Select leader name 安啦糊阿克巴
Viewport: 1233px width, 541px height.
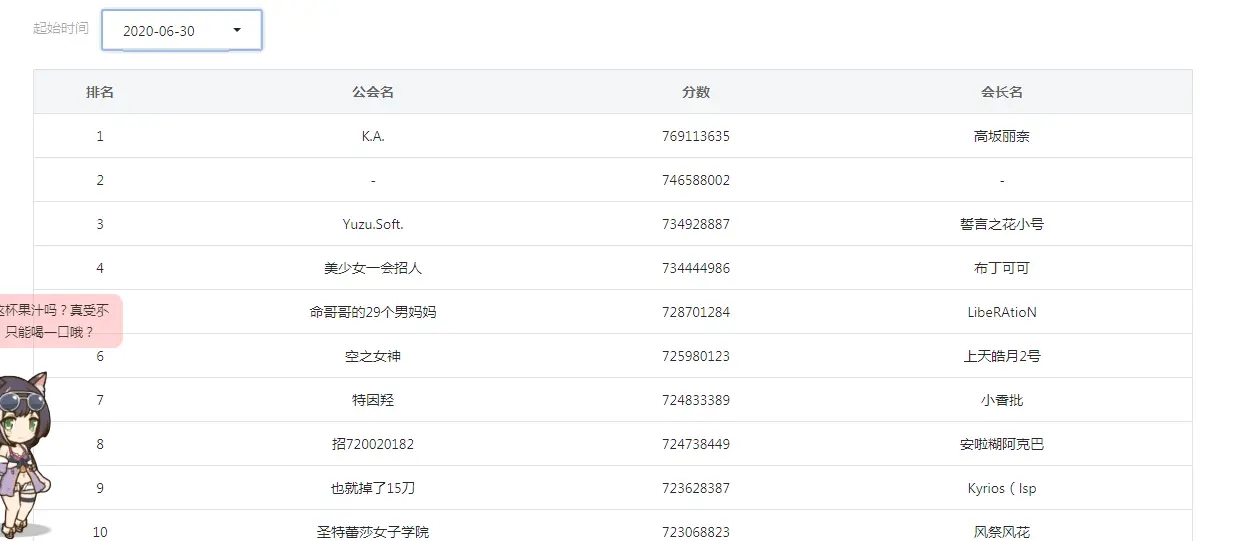(x=1002, y=444)
